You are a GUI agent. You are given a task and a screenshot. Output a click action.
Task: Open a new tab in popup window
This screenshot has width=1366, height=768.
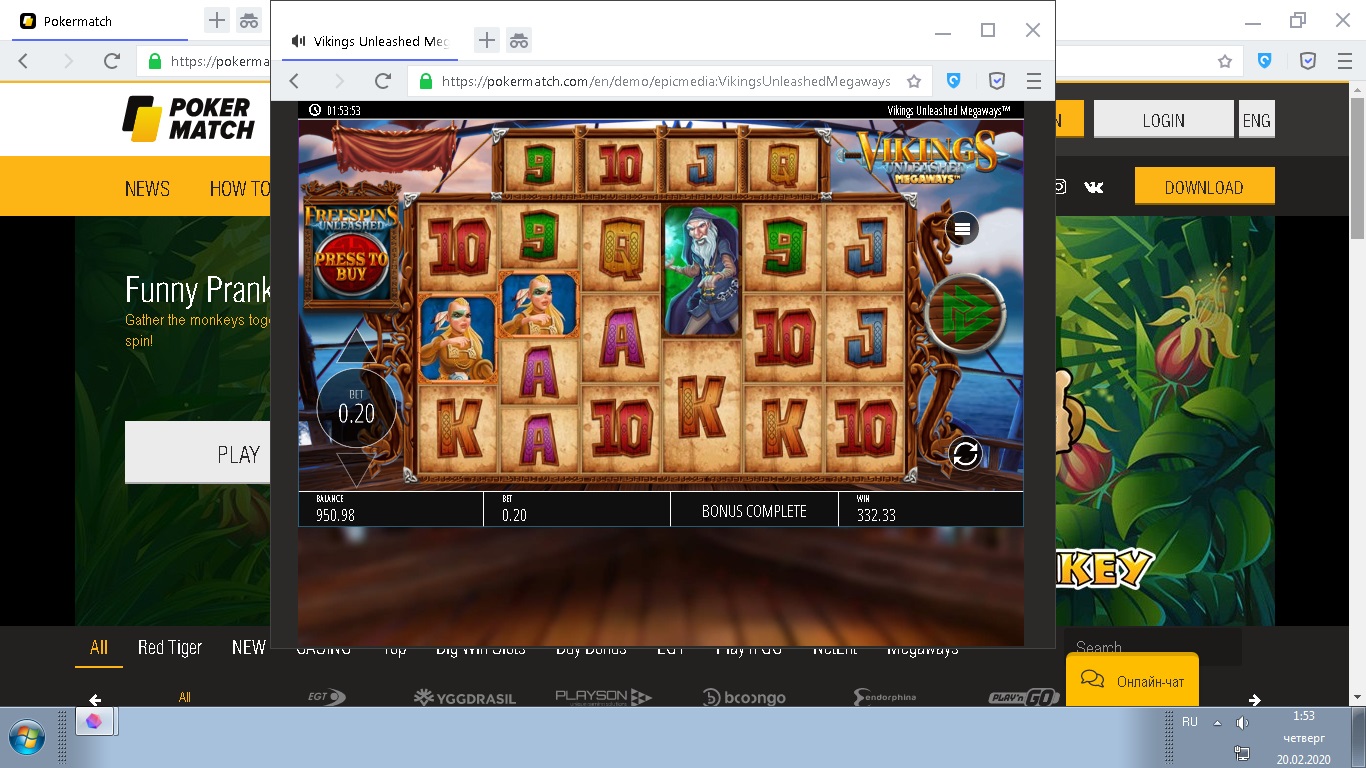[486, 40]
